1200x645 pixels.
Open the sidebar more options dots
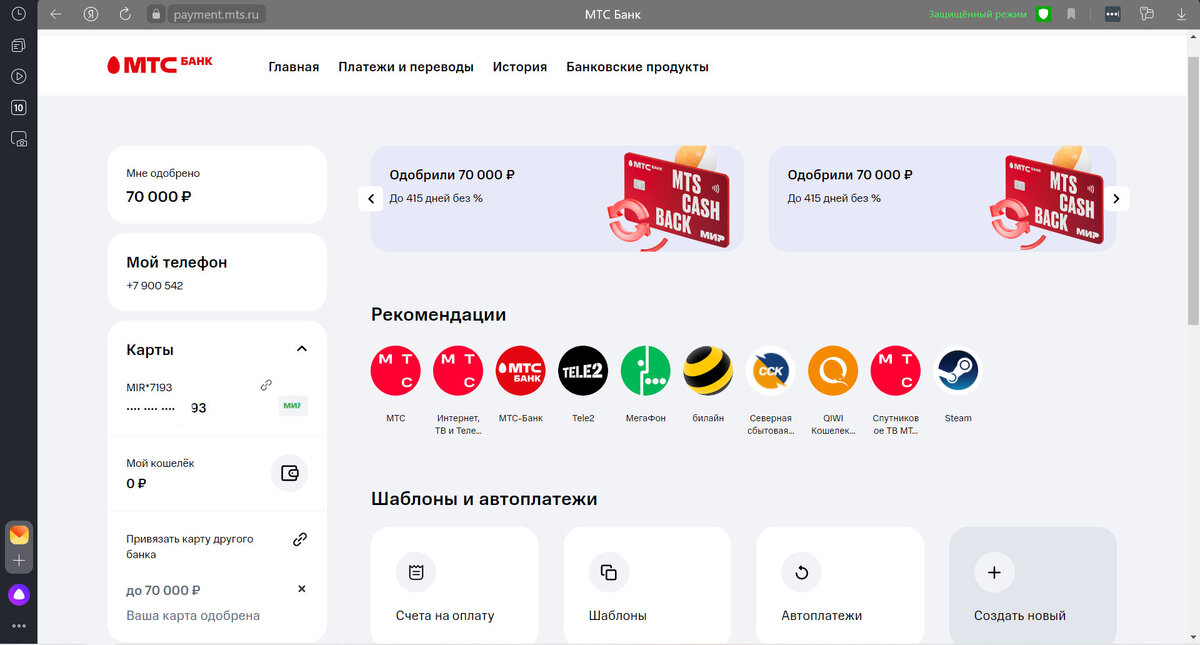[x=19, y=626]
